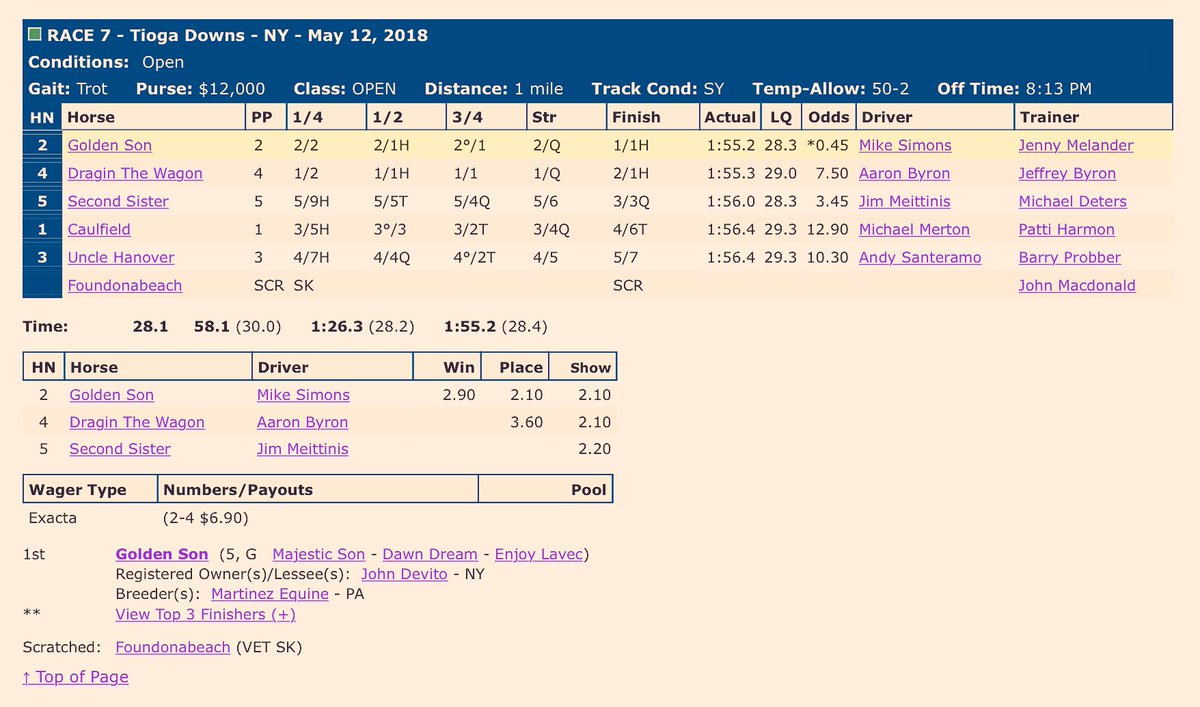Click the RACE 7 Tioga Downs title
Viewport: 1200px width, 707px height.
pos(238,35)
